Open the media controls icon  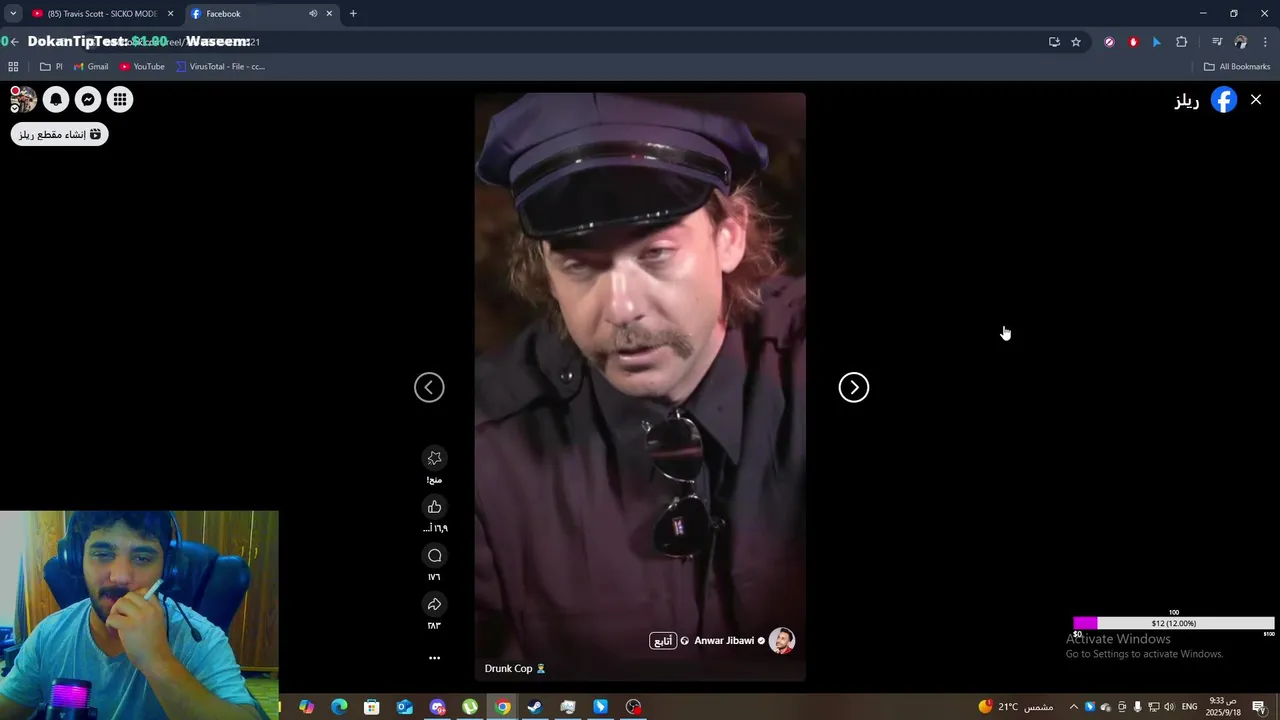(x=1217, y=42)
